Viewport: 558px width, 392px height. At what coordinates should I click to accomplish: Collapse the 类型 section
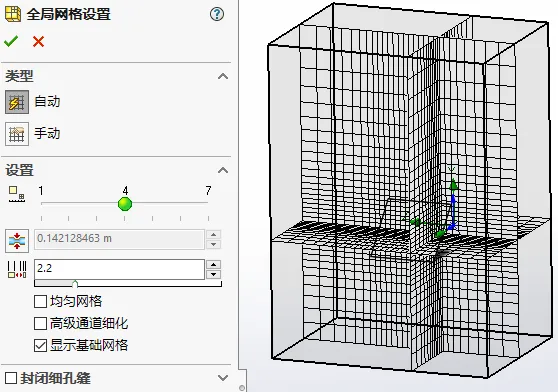click(x=223, y=76)
